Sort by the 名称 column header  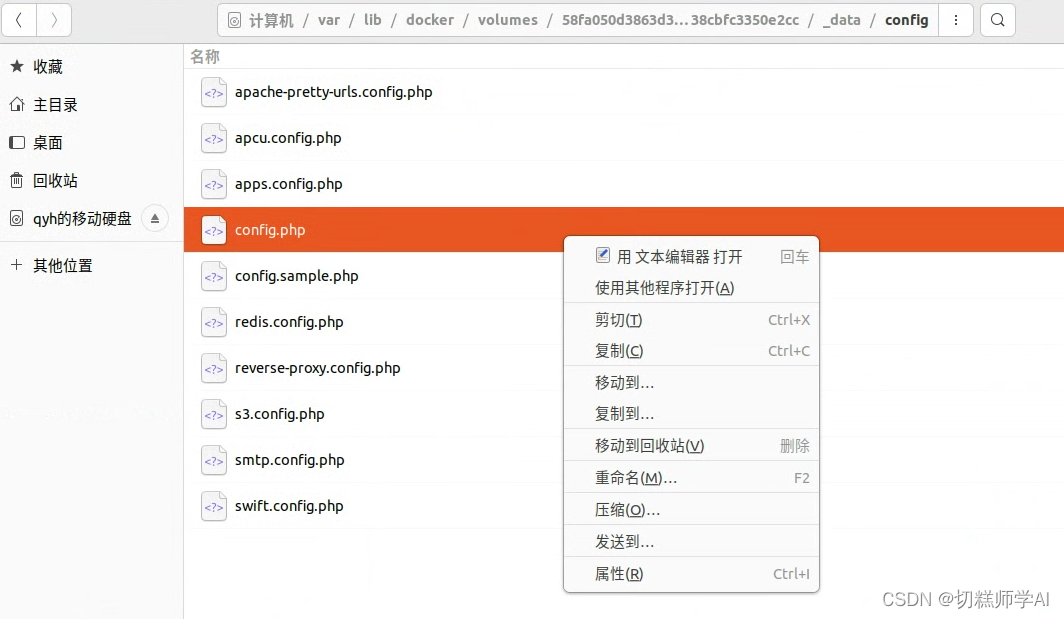[205, 57]
